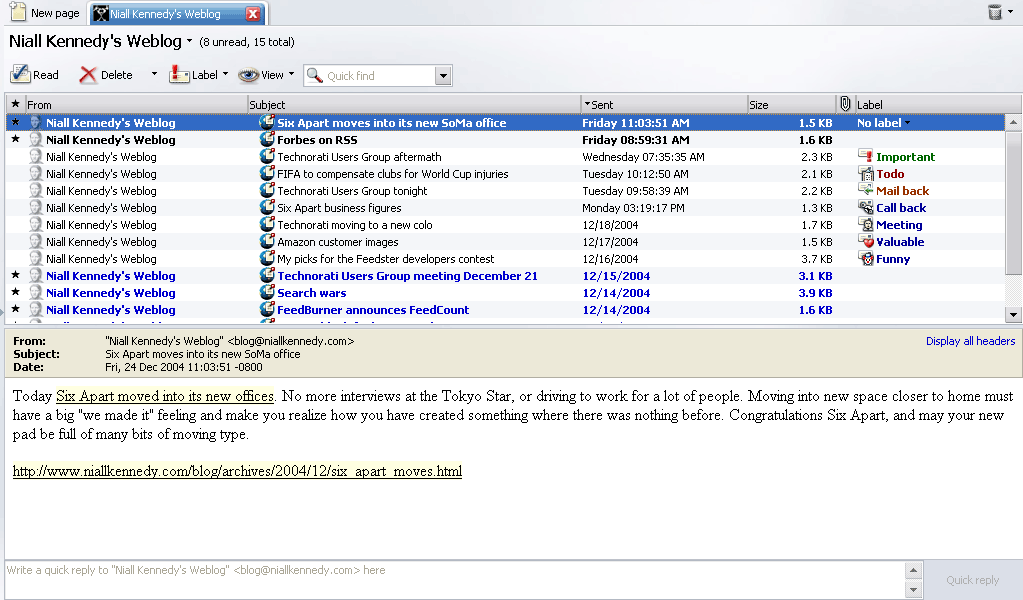1023x600 pixels.
Task: Select the Technorati Users Group tonight message
Action: (x=505, y=190)
